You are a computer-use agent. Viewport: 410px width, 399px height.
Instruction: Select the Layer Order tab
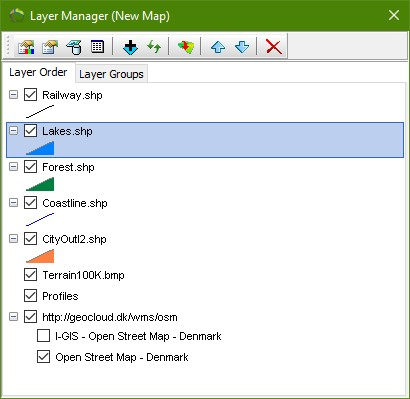(38, 72)
